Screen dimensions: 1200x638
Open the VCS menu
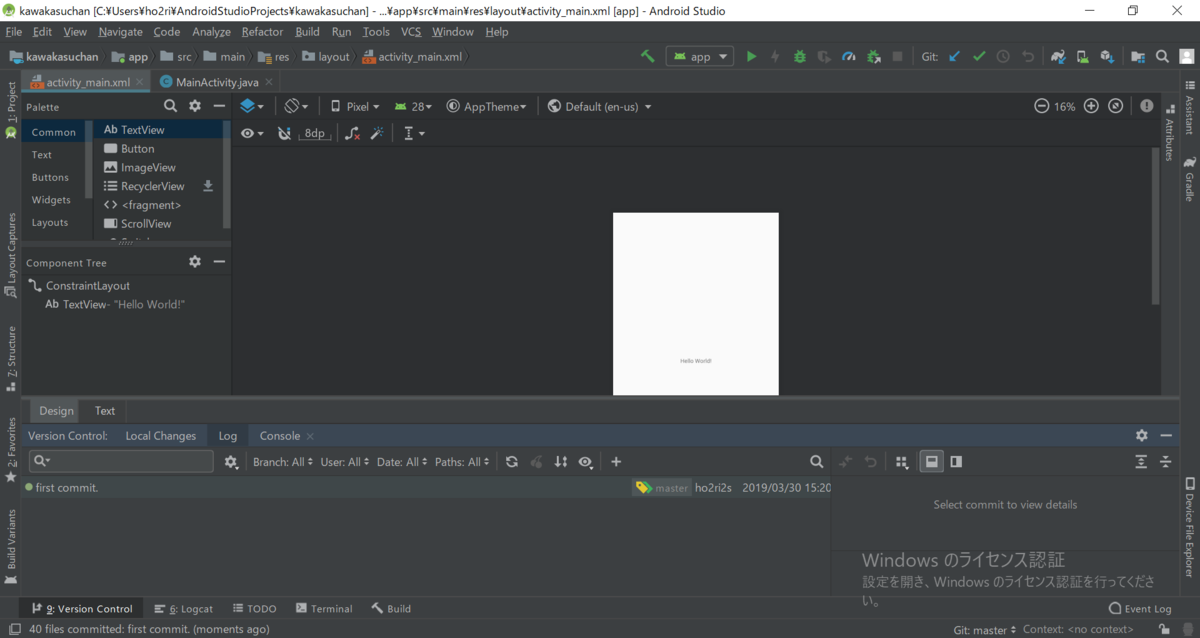(411, 32)
